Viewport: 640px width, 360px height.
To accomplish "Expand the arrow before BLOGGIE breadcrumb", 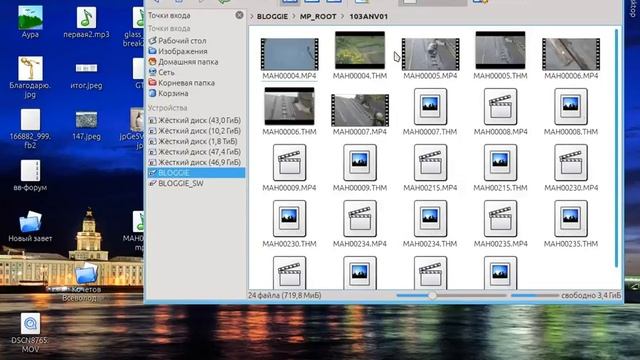I will click(x=251, y=17).
